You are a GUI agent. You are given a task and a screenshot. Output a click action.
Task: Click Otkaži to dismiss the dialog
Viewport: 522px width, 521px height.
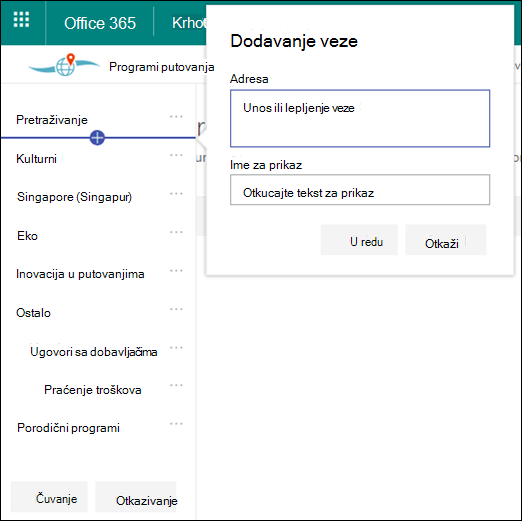446,240
